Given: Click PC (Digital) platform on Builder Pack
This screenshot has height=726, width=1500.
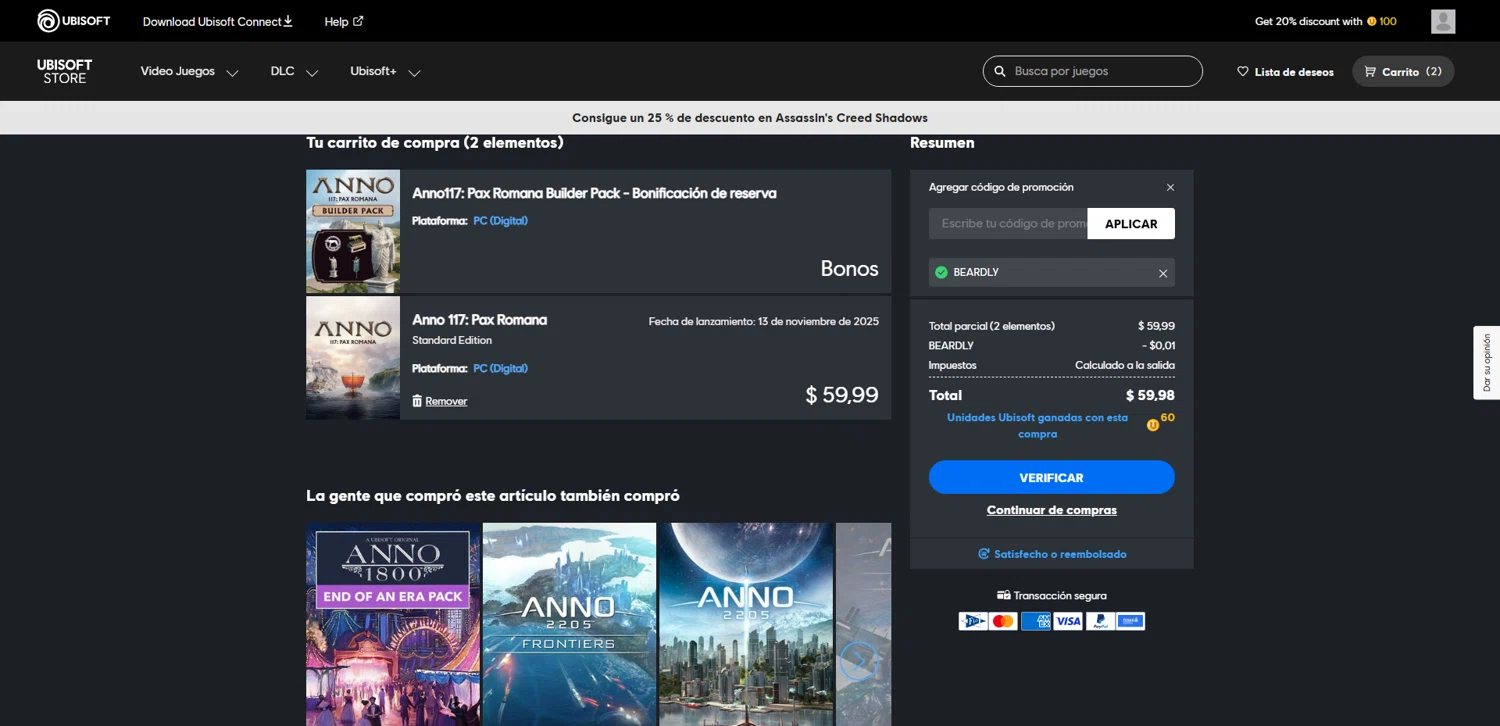Looking at the screenshot, I should [x=500, y=221].
